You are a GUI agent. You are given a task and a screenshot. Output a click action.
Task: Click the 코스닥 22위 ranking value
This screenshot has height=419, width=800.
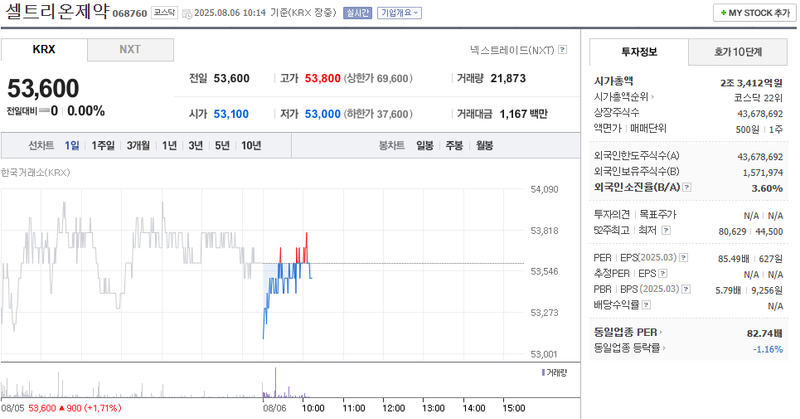(758, 97)
